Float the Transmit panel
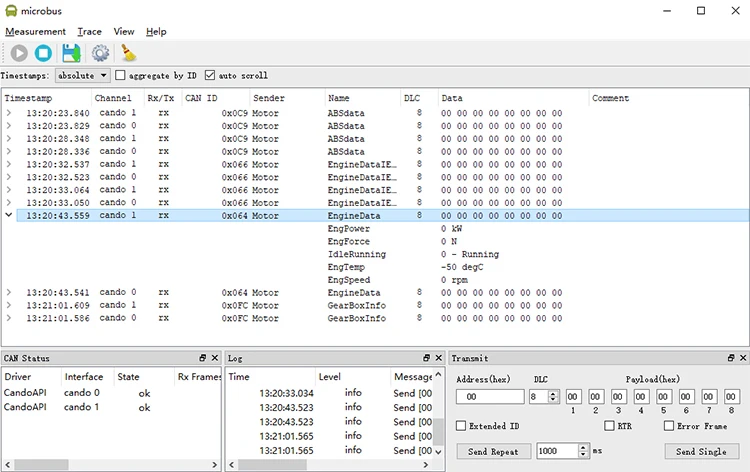The width and height of the screenshot is (750, 472). 730,358
